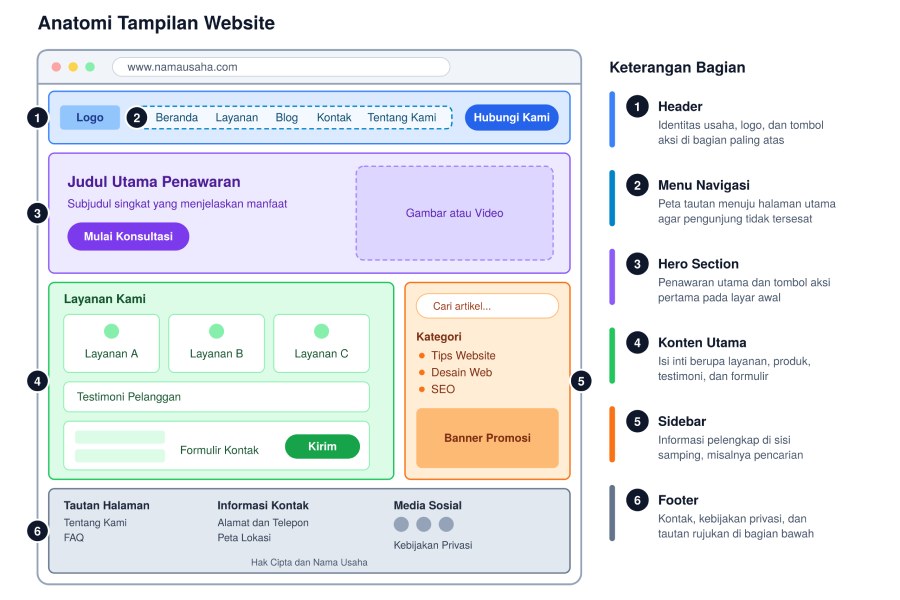Screen dimensions: 900x600
Task: Click the Layanan C label
Action: click(x=321, y=354)
